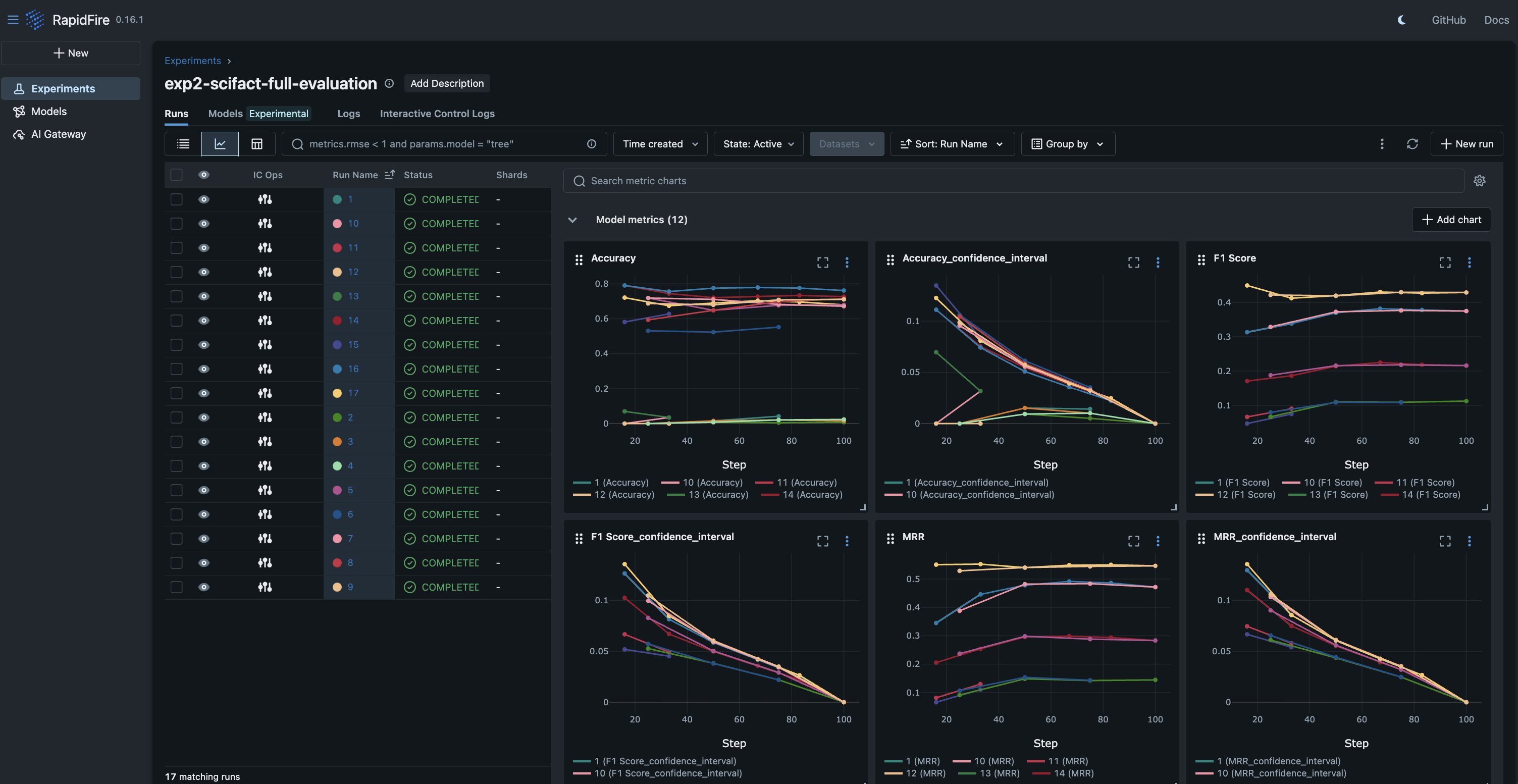Switch to the Models tab
Screen dimensions: 1518x784
(x=225, y=113)
